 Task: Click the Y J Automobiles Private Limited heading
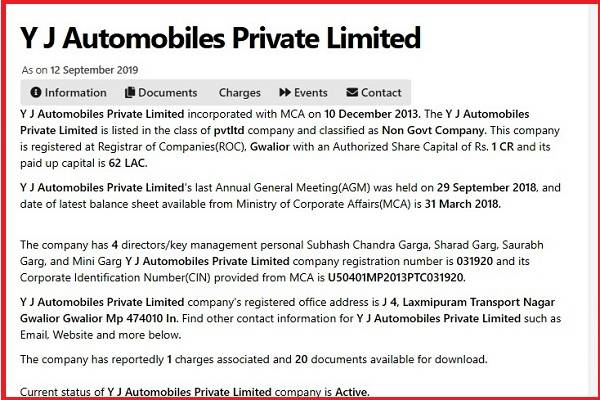[x=220, y=38]
